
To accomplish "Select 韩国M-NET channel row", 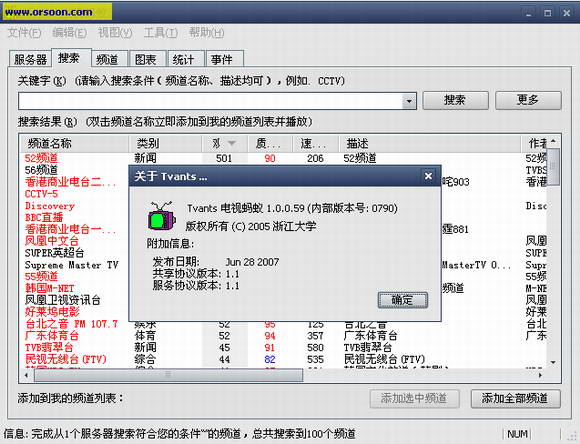I will pyautogui.click(x=50, y=288).
